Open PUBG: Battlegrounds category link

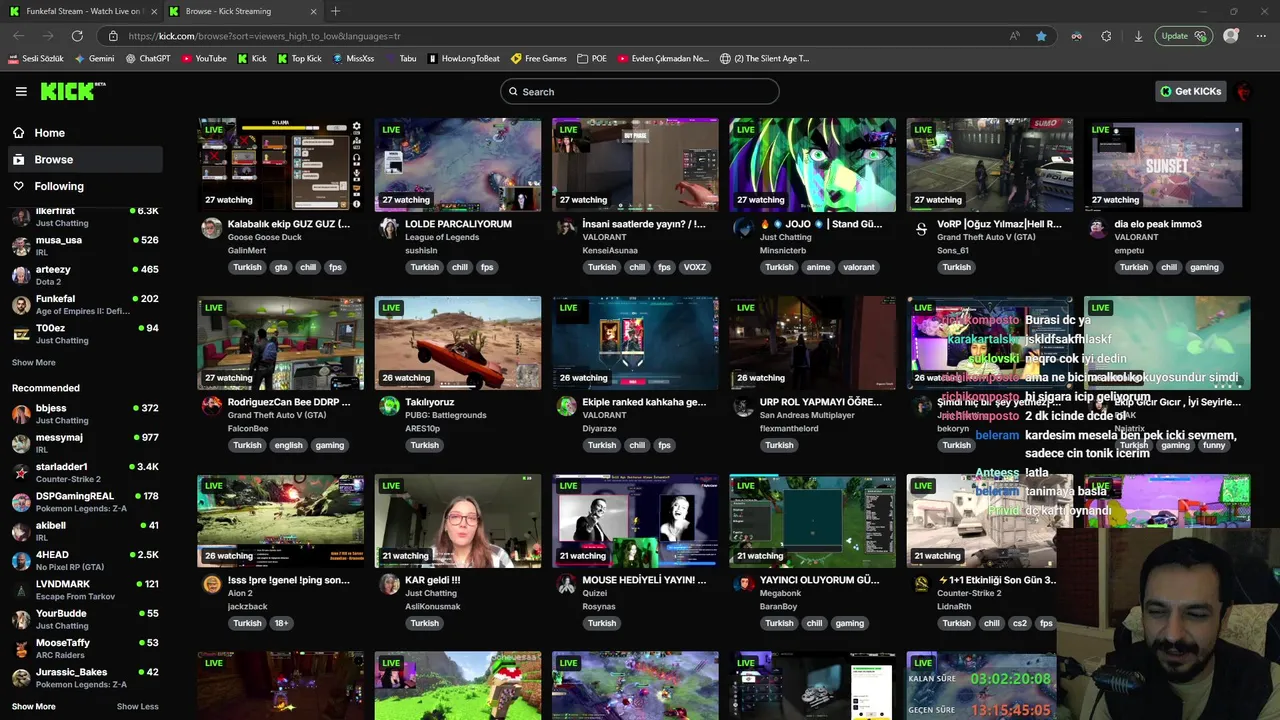tap(446, 415)
